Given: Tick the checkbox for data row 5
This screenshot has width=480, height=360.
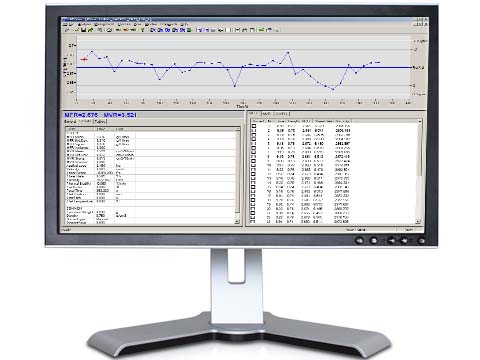Looking at the screenshot, I should [x=253, y=144].
